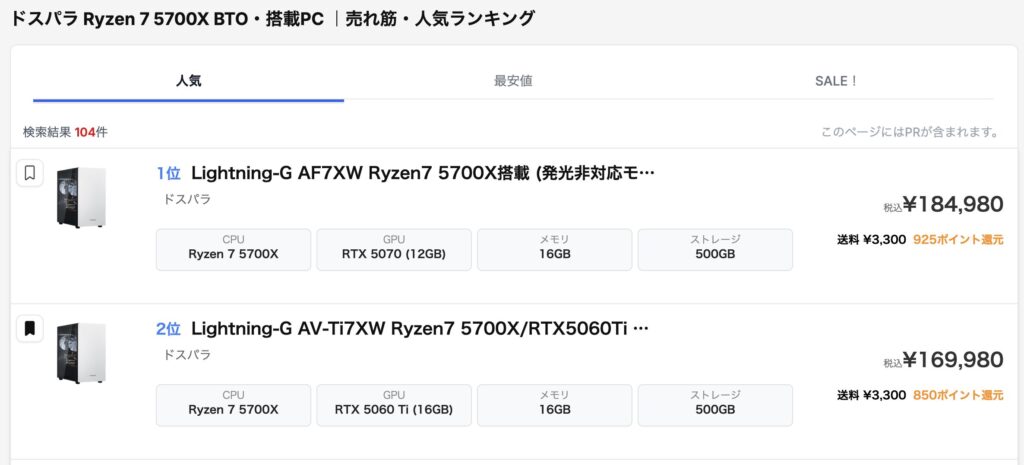Open Lightning-G AF7XW Ryzen7 5700X product title
The image size is (1024, 465).
click(x=422, y=173)
